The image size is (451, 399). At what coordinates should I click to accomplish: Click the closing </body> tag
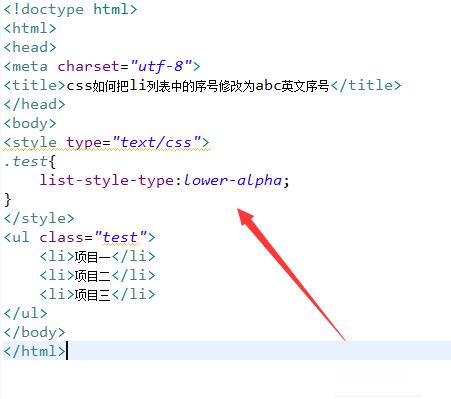click(x=35, y=332)
